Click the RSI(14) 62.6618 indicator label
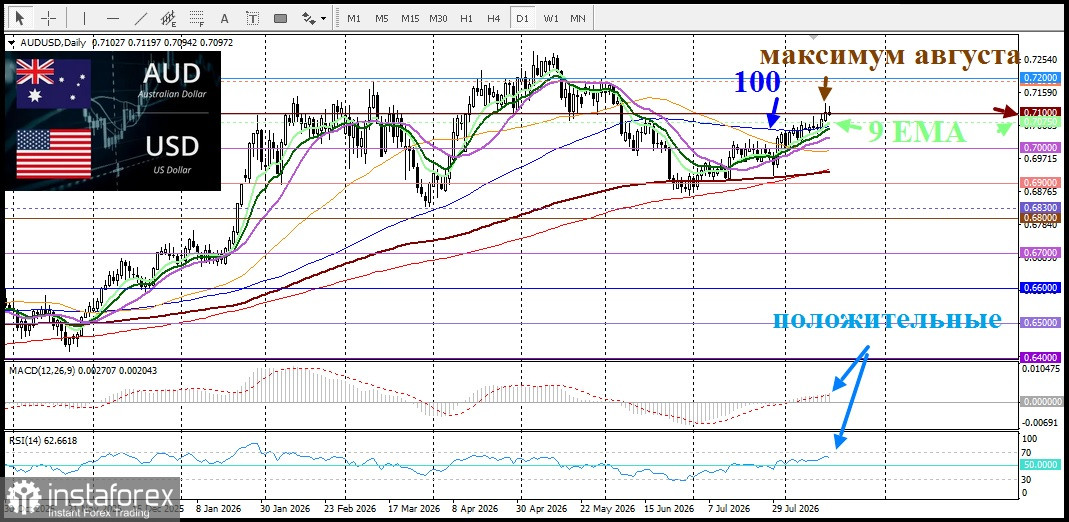 (x=43, y=440)
